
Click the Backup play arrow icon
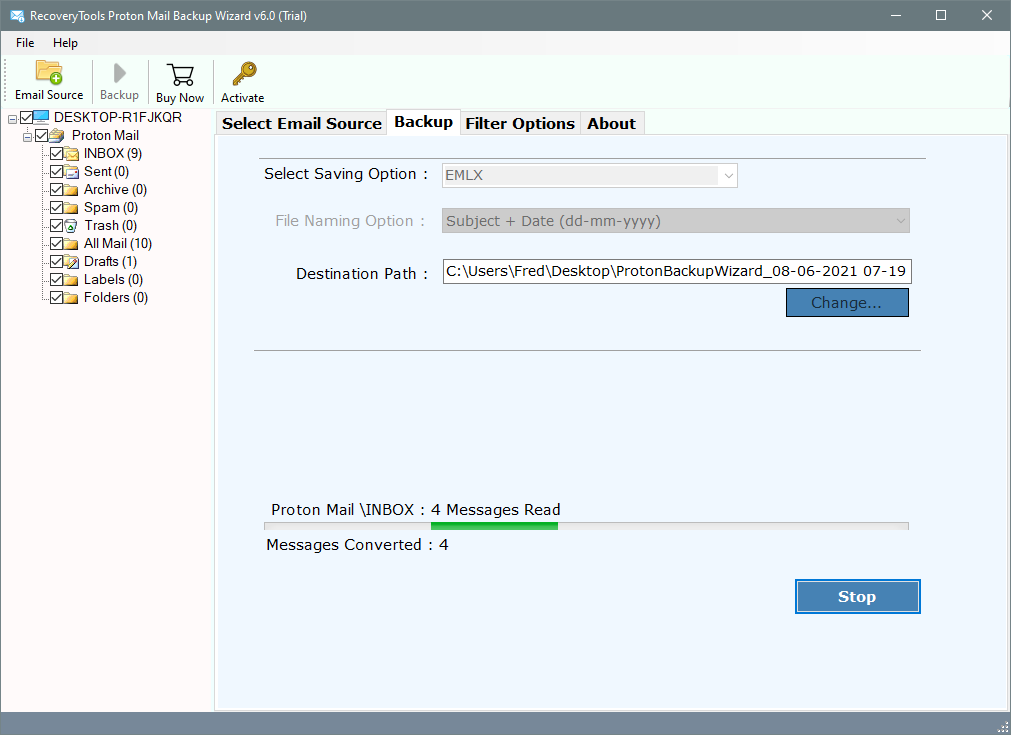coord(119,73)
